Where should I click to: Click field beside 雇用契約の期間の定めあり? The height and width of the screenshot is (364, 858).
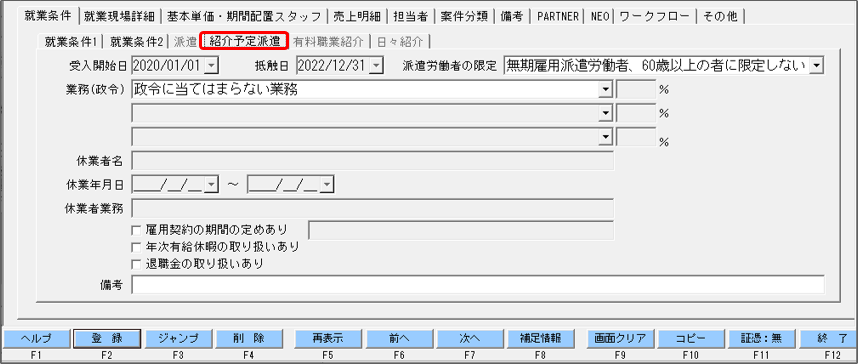(x=461, y=230)
